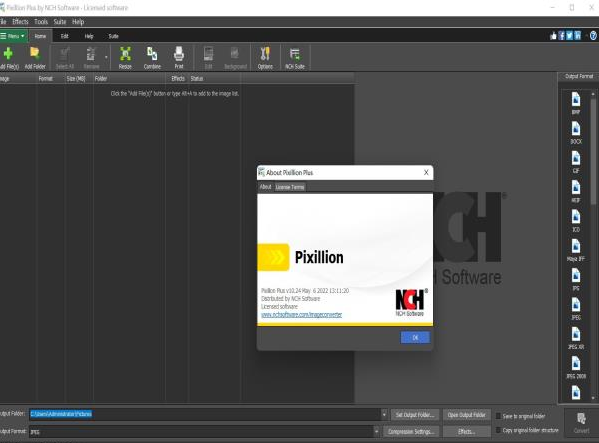Expand the Output Folder path dropdown
This screenshot has height=443, width=599.
(x=384, y=414)
